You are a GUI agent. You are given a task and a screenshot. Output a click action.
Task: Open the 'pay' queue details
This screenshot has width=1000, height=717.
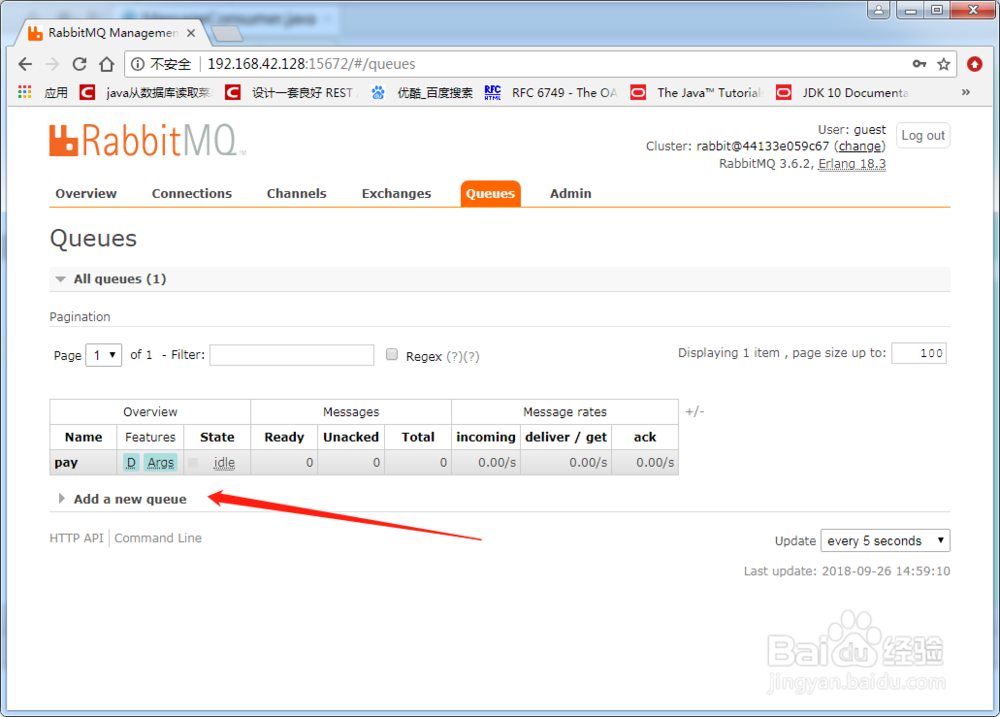pyautogui.click(x=66, y=462)
